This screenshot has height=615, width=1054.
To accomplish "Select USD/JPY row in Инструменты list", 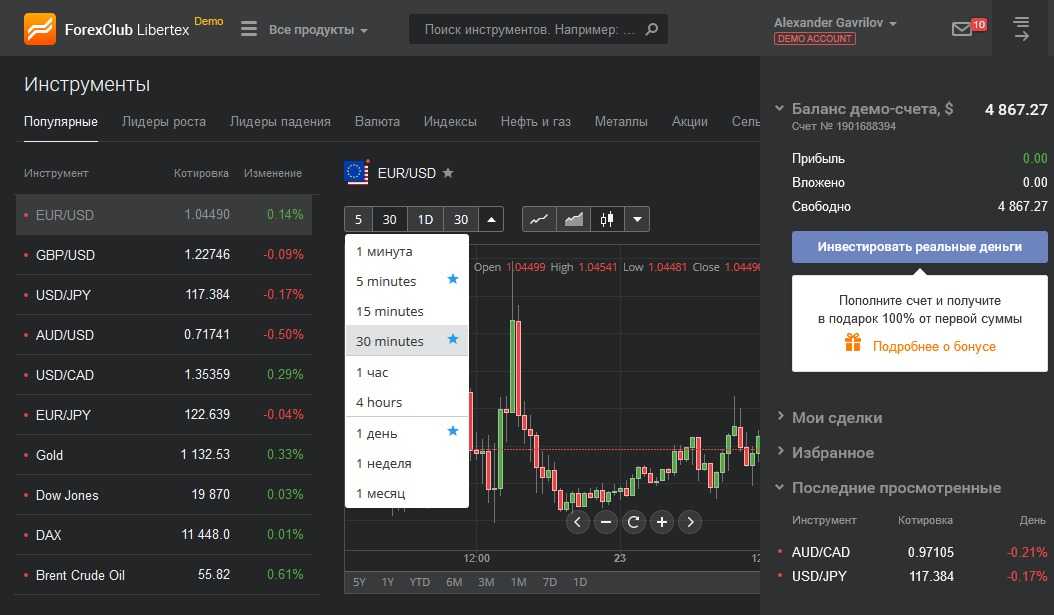I will click(164, 294).
